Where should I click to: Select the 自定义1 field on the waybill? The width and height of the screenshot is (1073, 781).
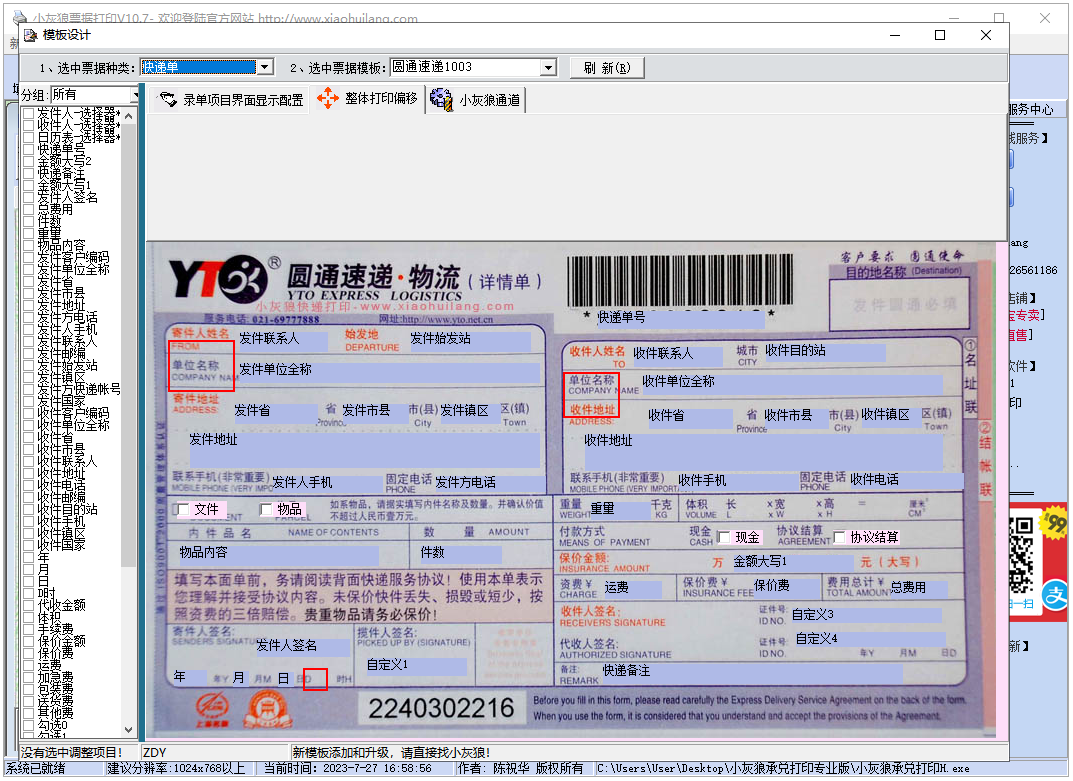point(416,665)
